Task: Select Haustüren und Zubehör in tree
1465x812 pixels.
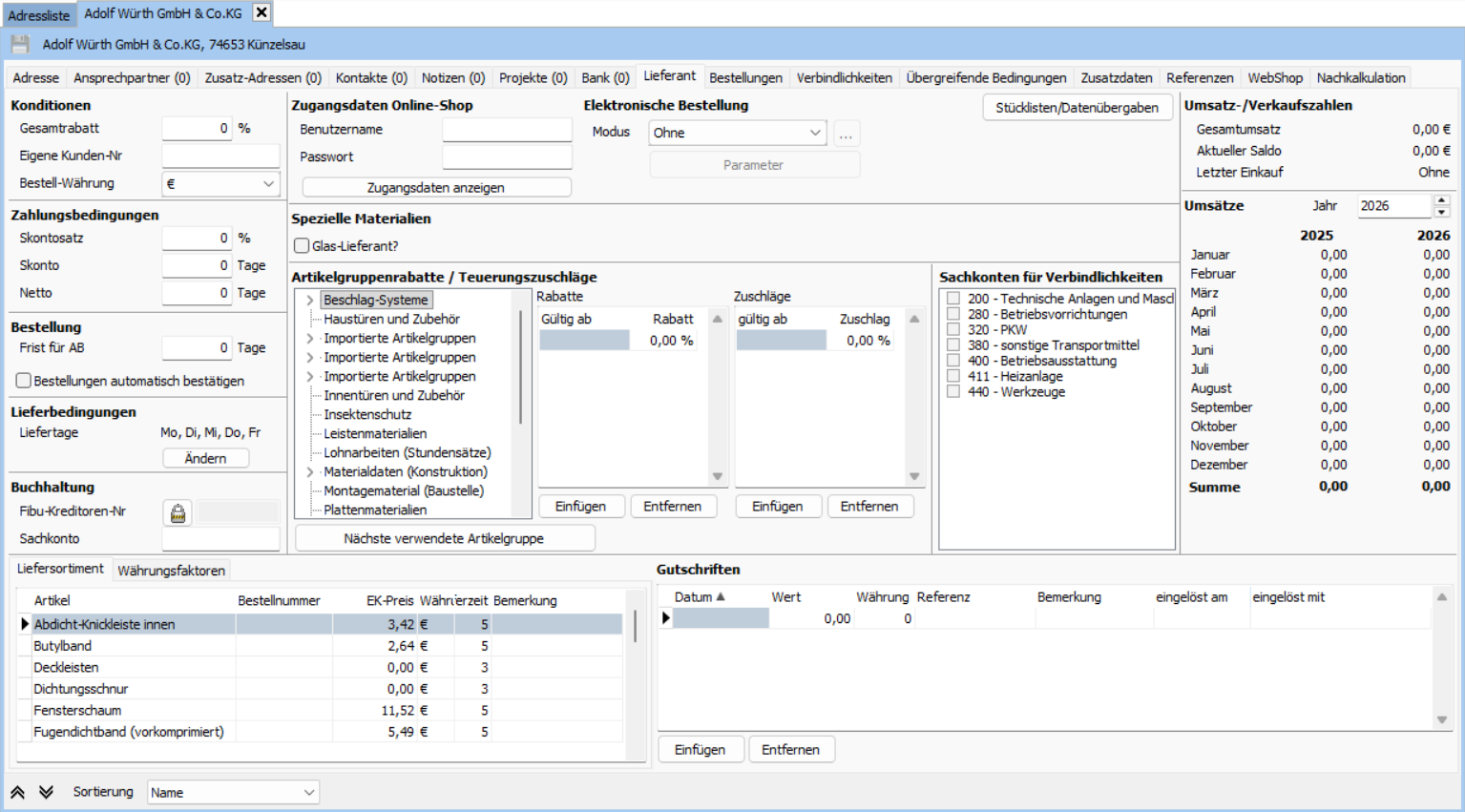Action: pyautogui.click(x=391, y=319)
